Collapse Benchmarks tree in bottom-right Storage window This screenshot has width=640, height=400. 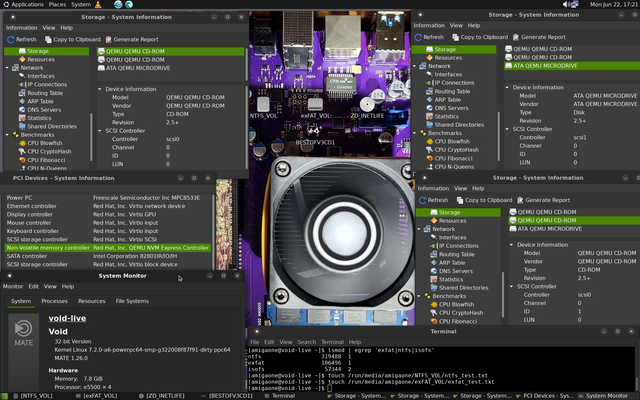[419, 296]
